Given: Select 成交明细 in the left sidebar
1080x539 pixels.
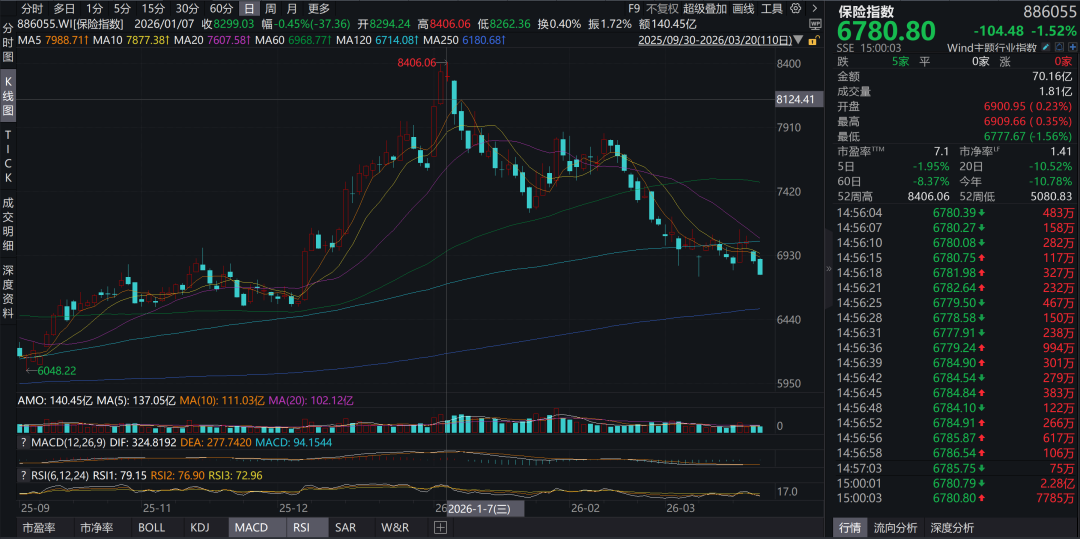Looking at the screenshot, I should (8, 222).
